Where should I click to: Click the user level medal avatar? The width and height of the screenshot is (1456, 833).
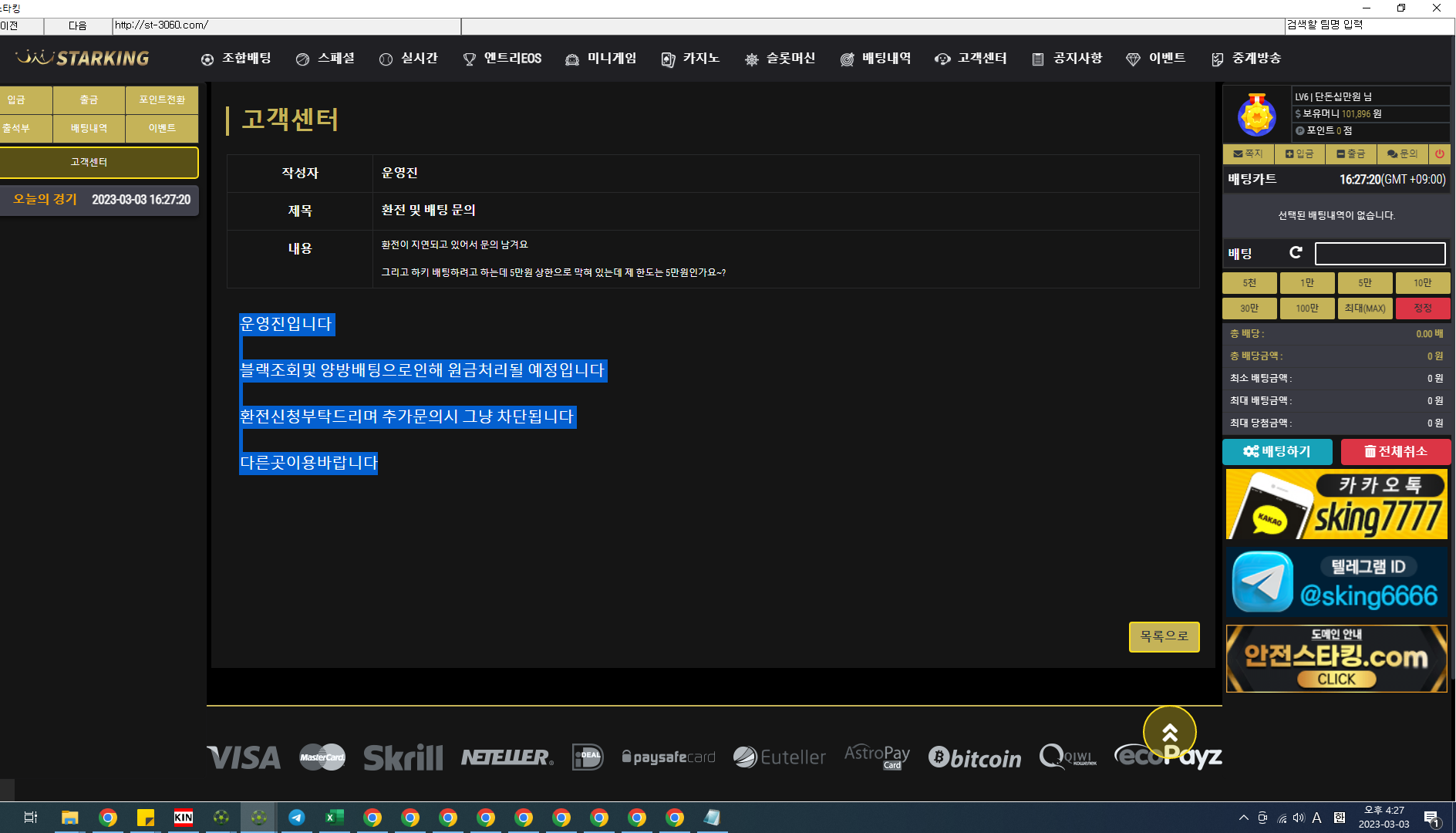pos(1256,115)
